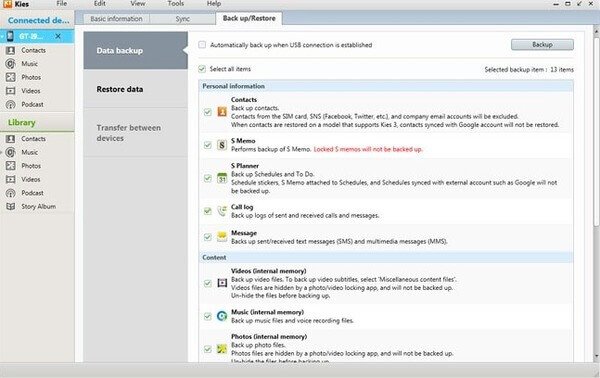Open Contacts under connected device

tap(33, 50)
